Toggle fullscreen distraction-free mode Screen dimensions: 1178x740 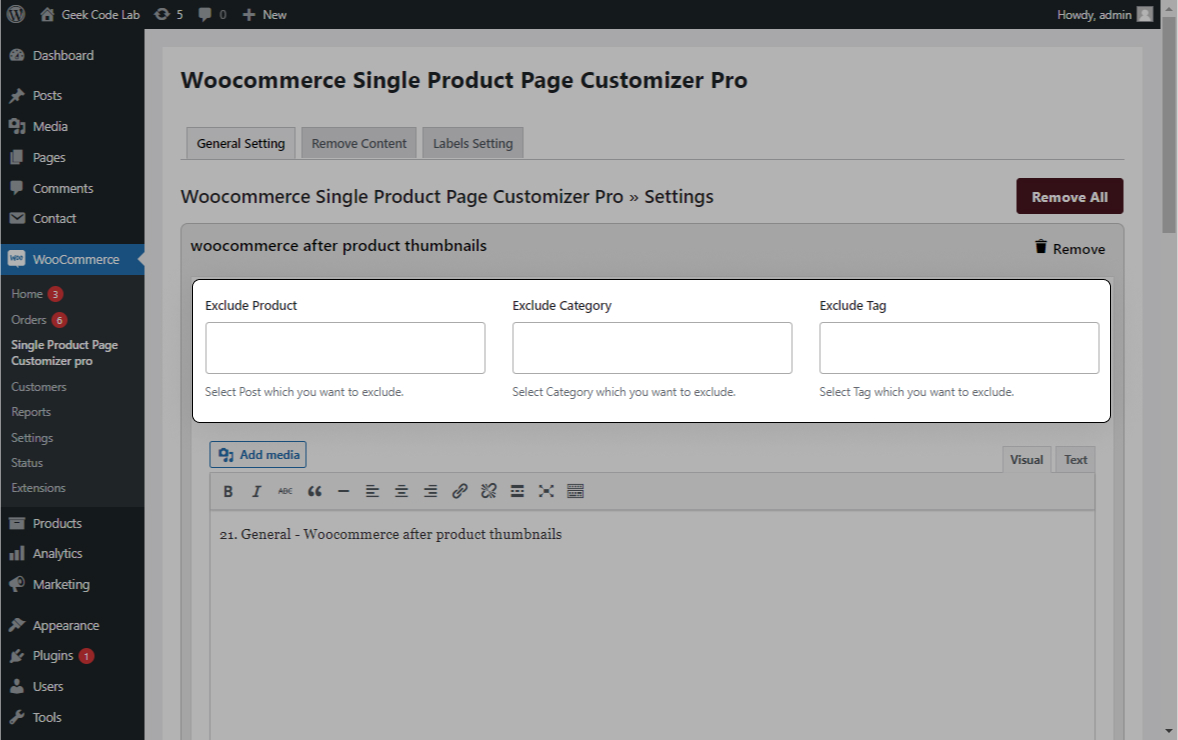click(546, 491)
